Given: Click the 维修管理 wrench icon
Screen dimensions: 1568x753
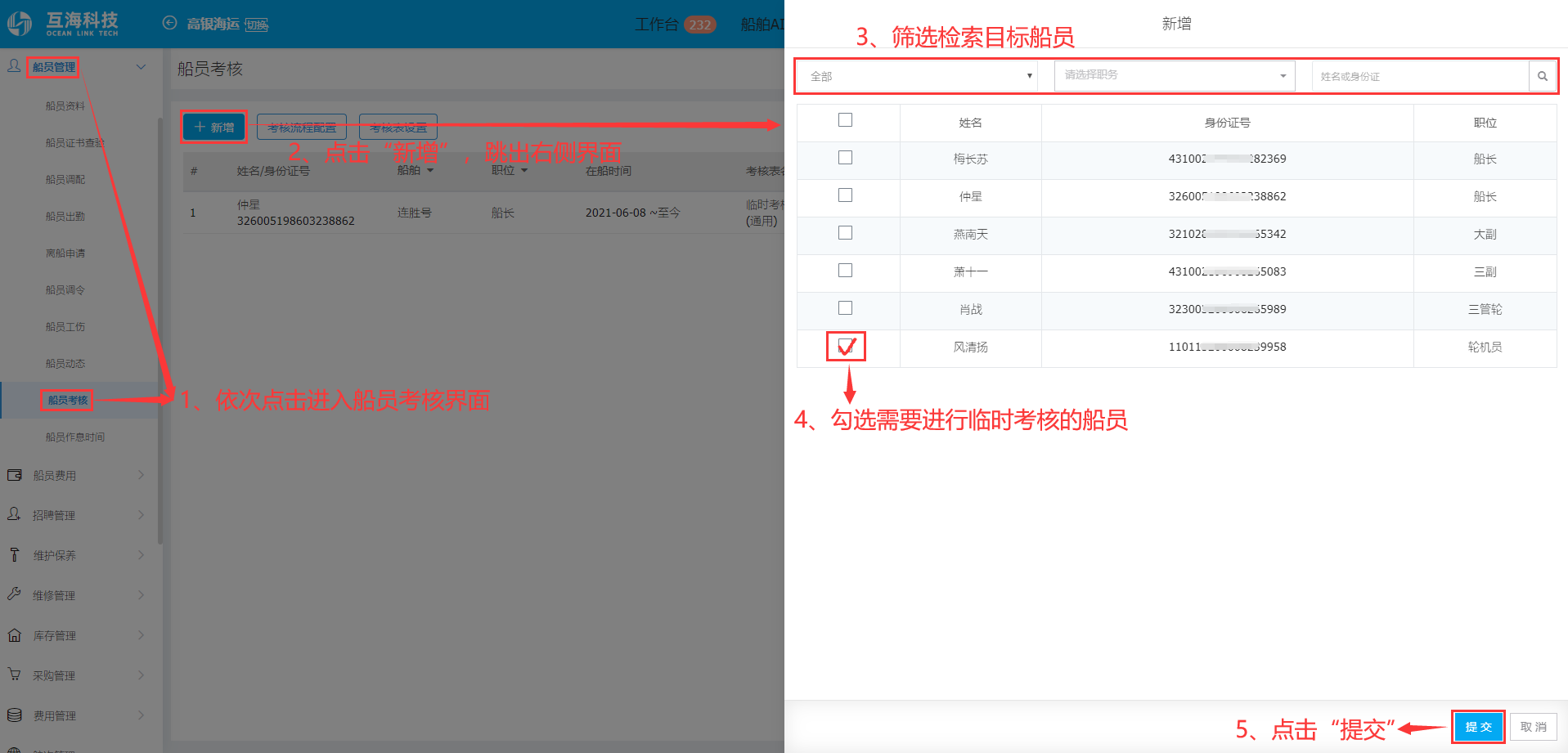Looking at the screenshot, I should click(14, 594).
